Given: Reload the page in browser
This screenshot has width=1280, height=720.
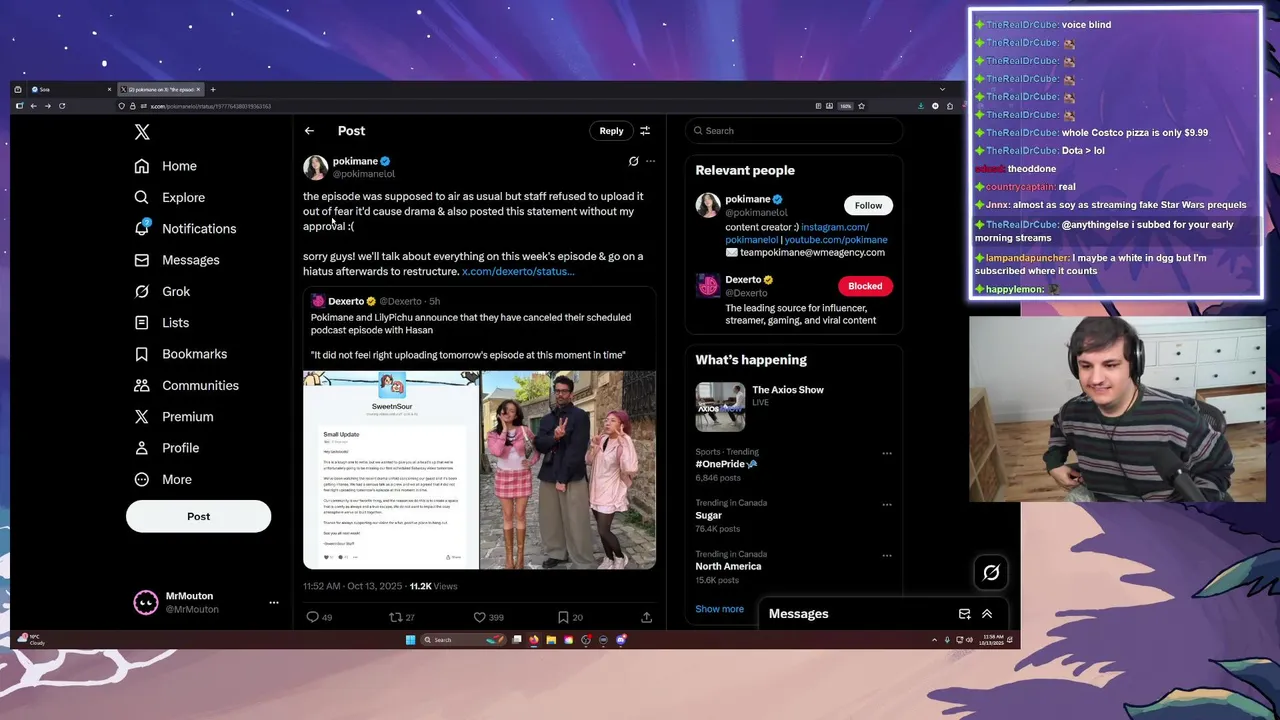Looking at the screenshot, I should tap(62, 106).
